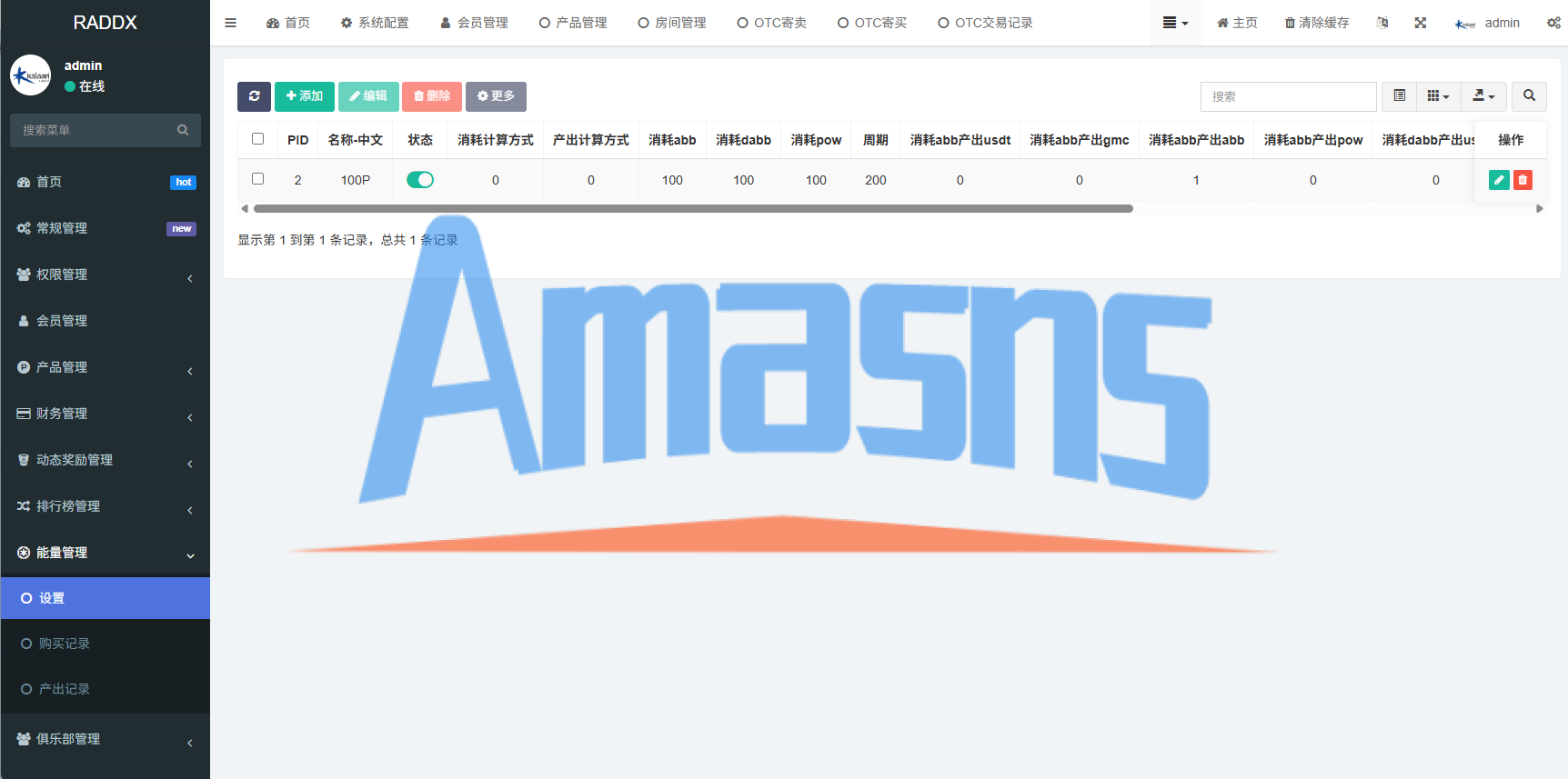
Task: Switch to the 房间管理 tab
Action: (x=672, y=23)
